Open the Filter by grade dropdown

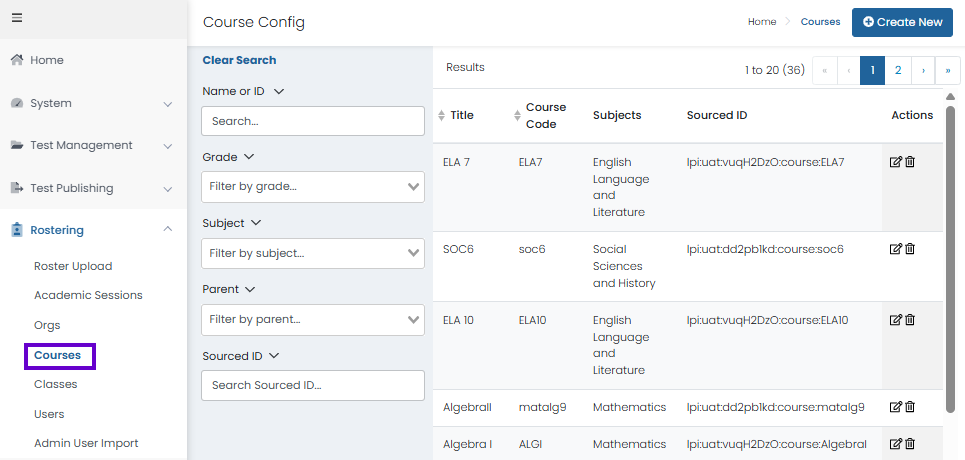(313, 187)
